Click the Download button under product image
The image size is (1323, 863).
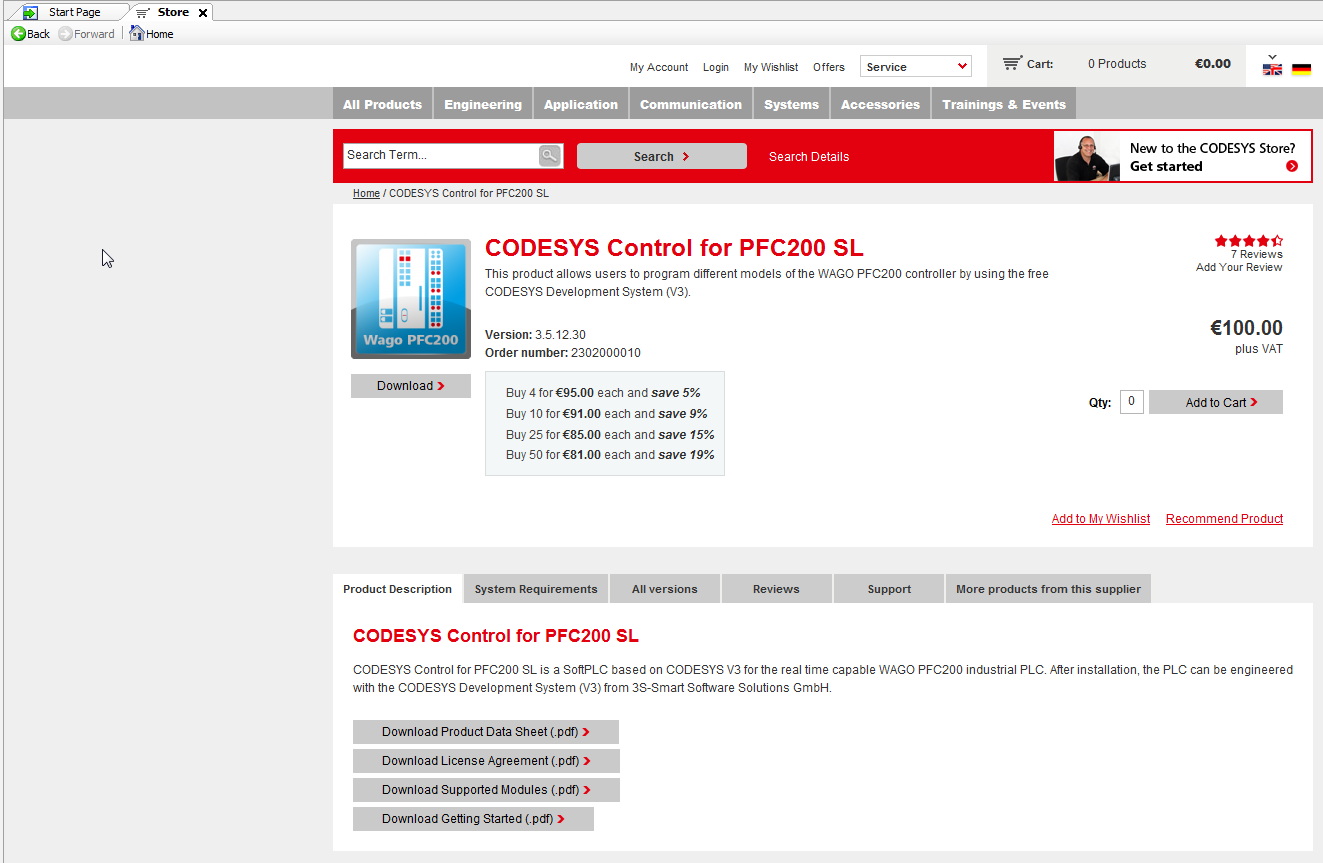[x=410, y=386]
